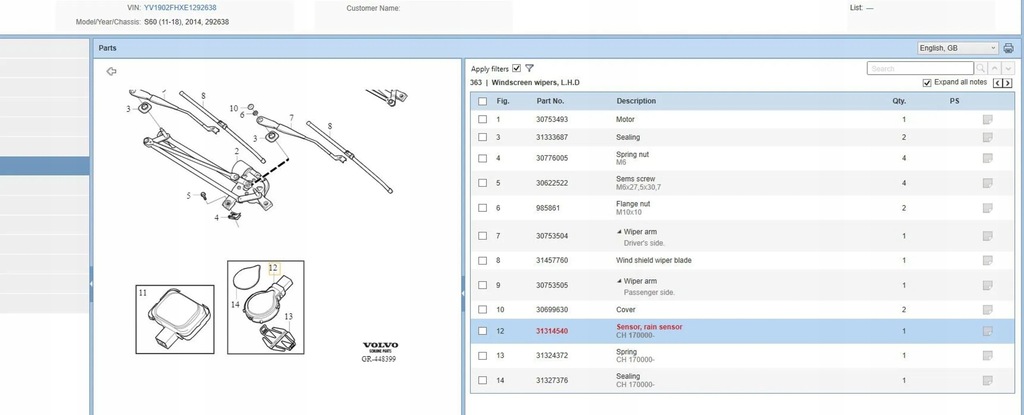Check the box for Flange nut row
Screen dimensions: 1024x415
482,208
